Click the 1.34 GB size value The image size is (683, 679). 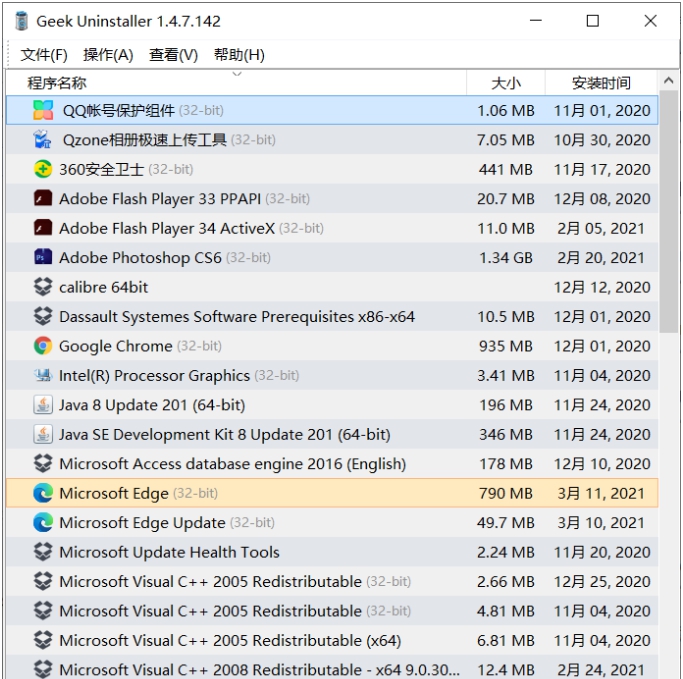tap(506, 257)
